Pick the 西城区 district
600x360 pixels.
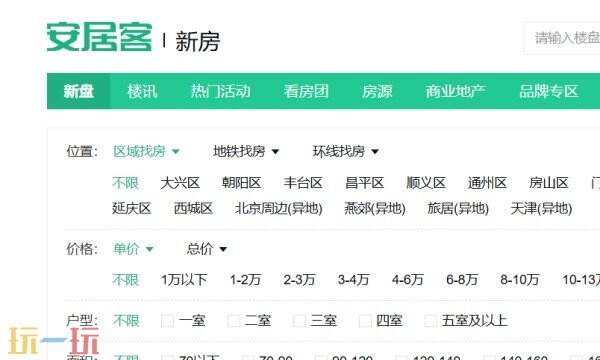193,209
